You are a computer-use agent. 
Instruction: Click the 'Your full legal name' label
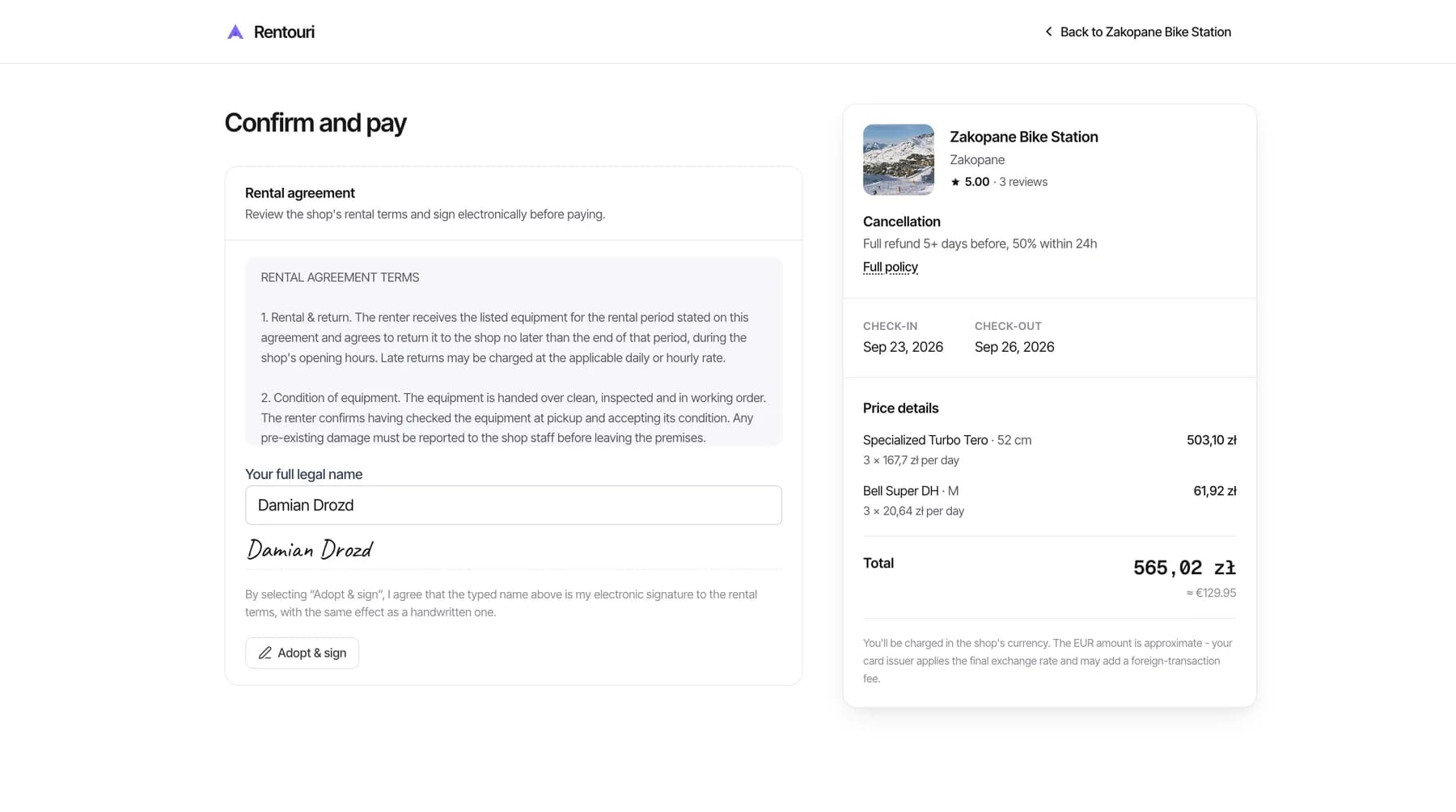[x=303, y=474]
